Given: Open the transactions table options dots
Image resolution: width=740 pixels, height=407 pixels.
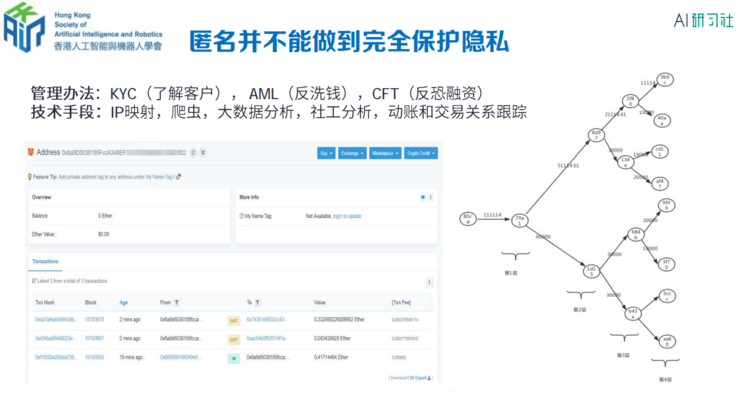Looking at the screenshot, I should 430,283.
